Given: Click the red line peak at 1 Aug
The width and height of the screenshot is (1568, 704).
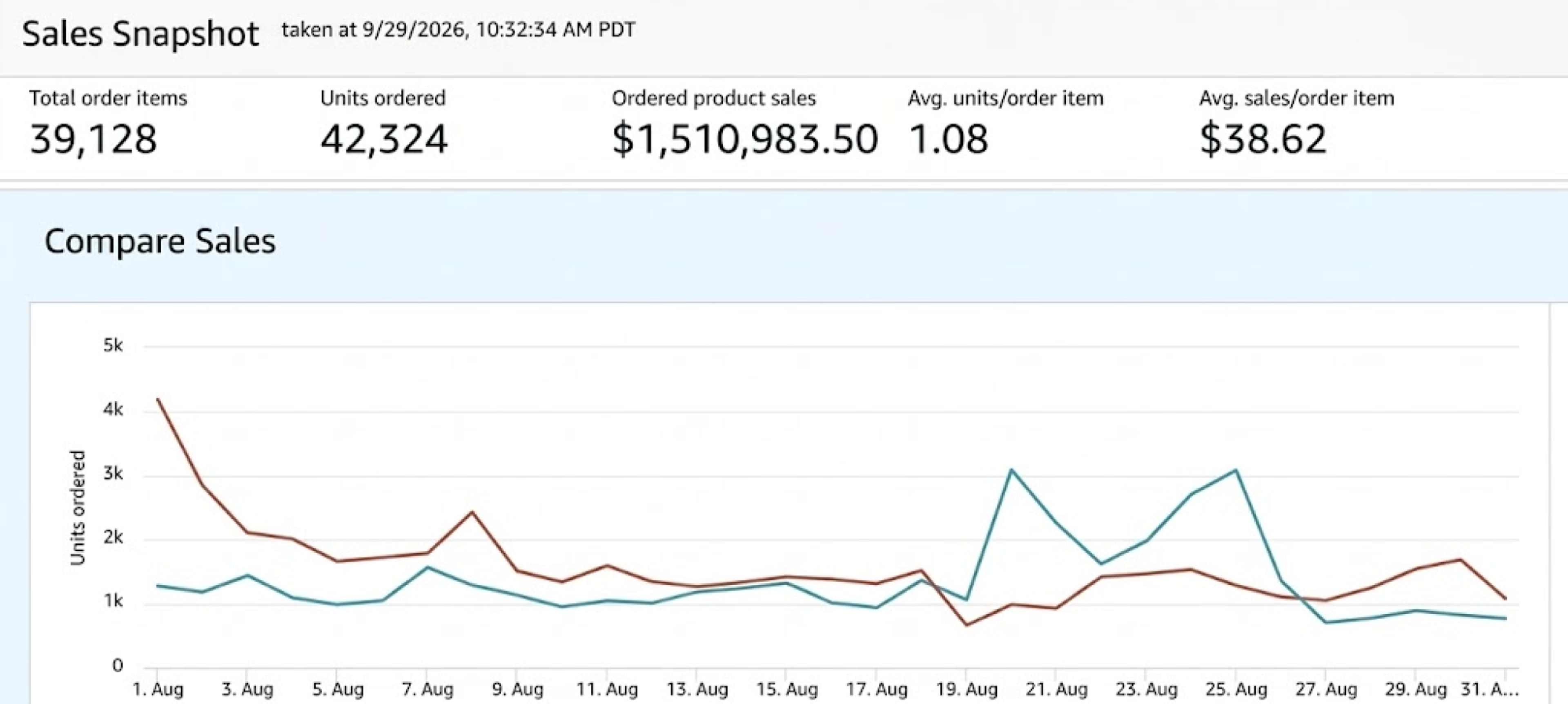Looking at the screenshot, I should 158,399.
